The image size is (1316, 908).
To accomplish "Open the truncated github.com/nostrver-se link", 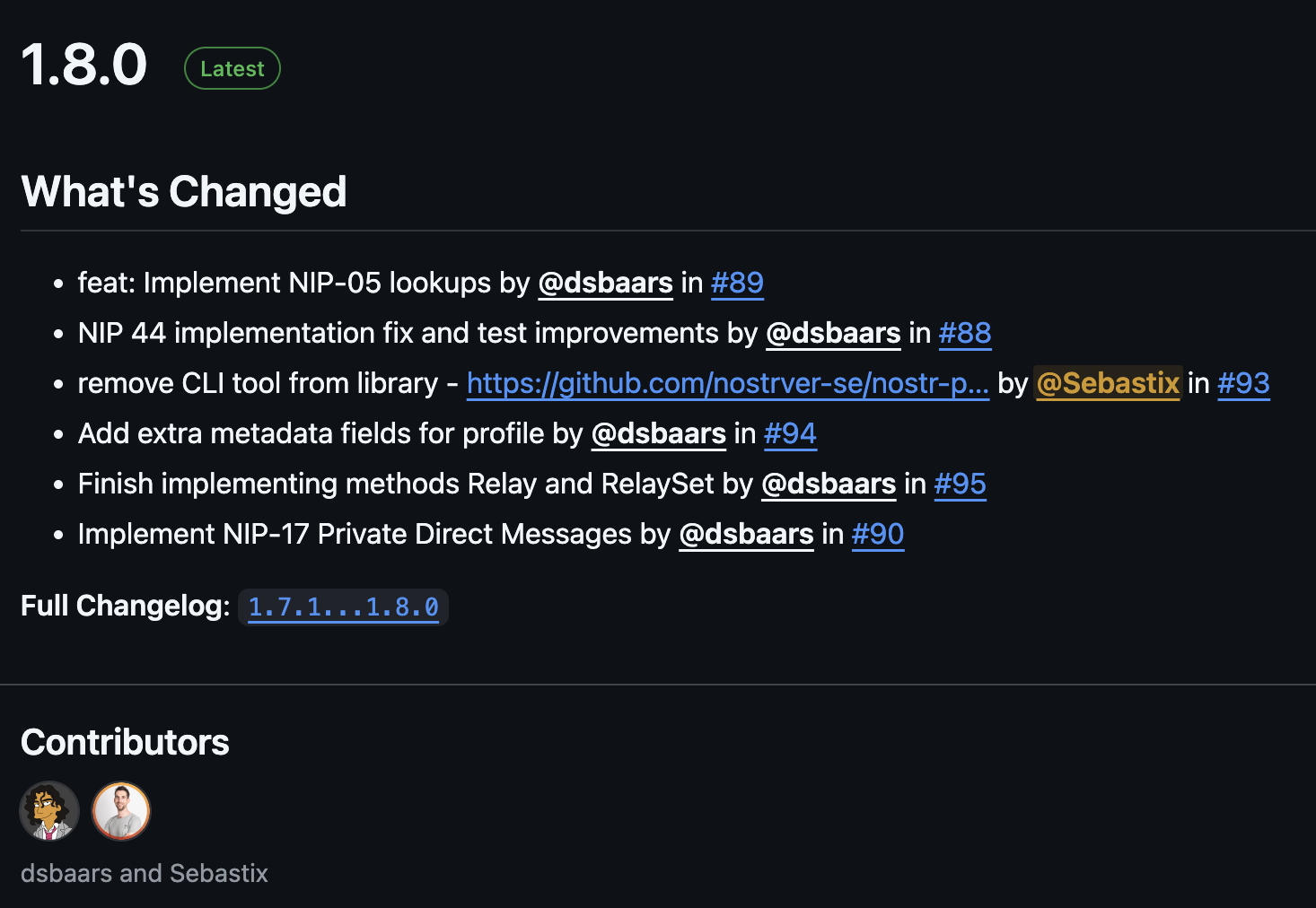I will point(727,384).
